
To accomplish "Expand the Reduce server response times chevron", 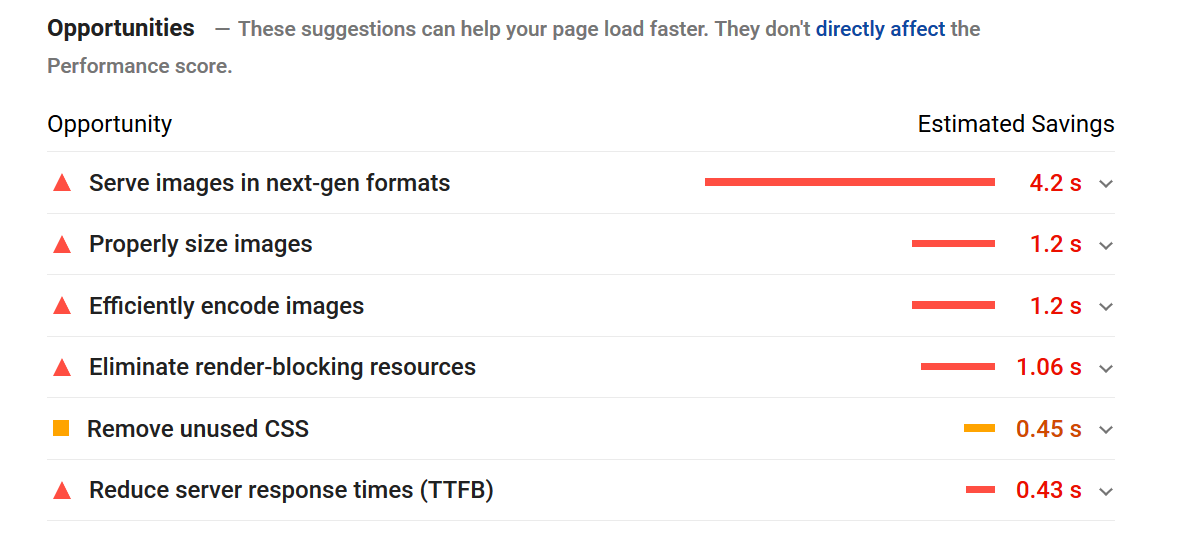I will (x=1105, y=491).
